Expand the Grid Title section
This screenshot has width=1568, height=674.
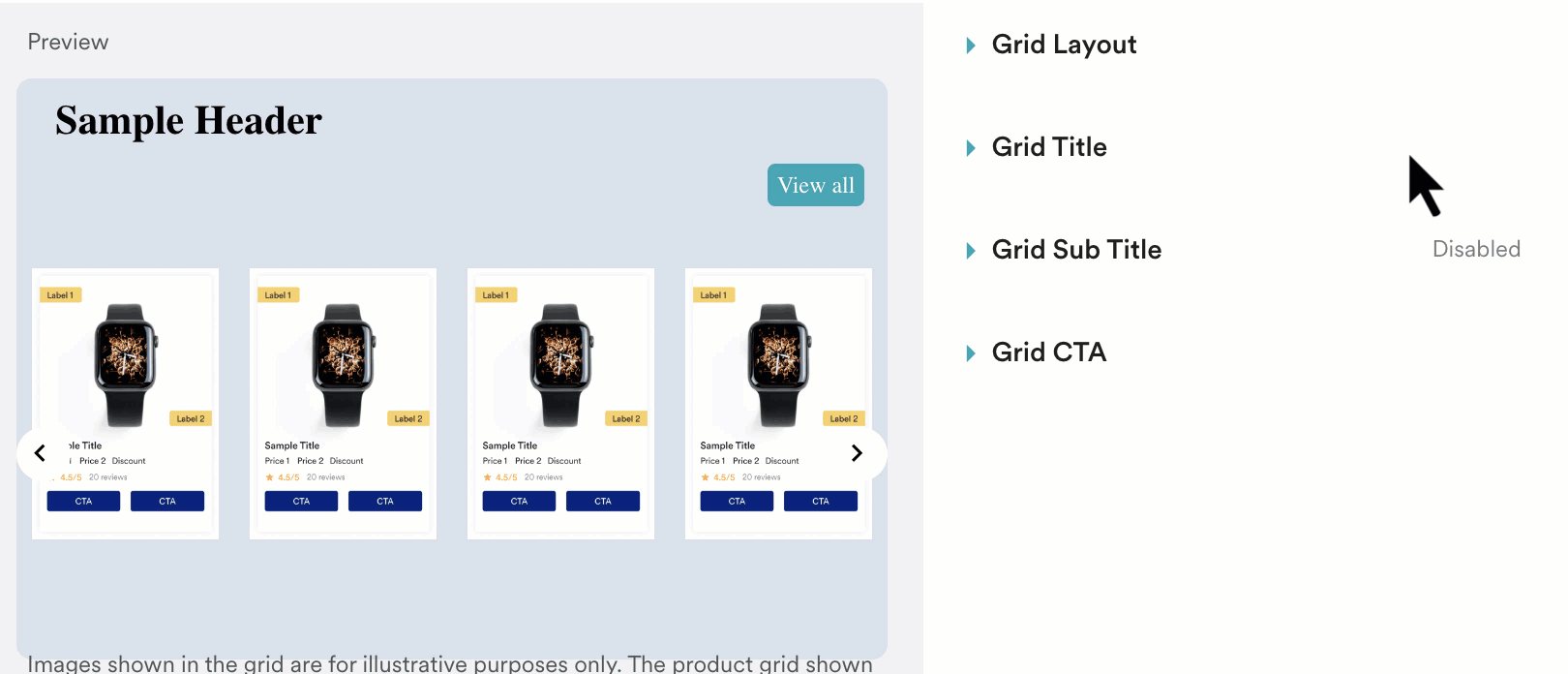point(1049,146)
